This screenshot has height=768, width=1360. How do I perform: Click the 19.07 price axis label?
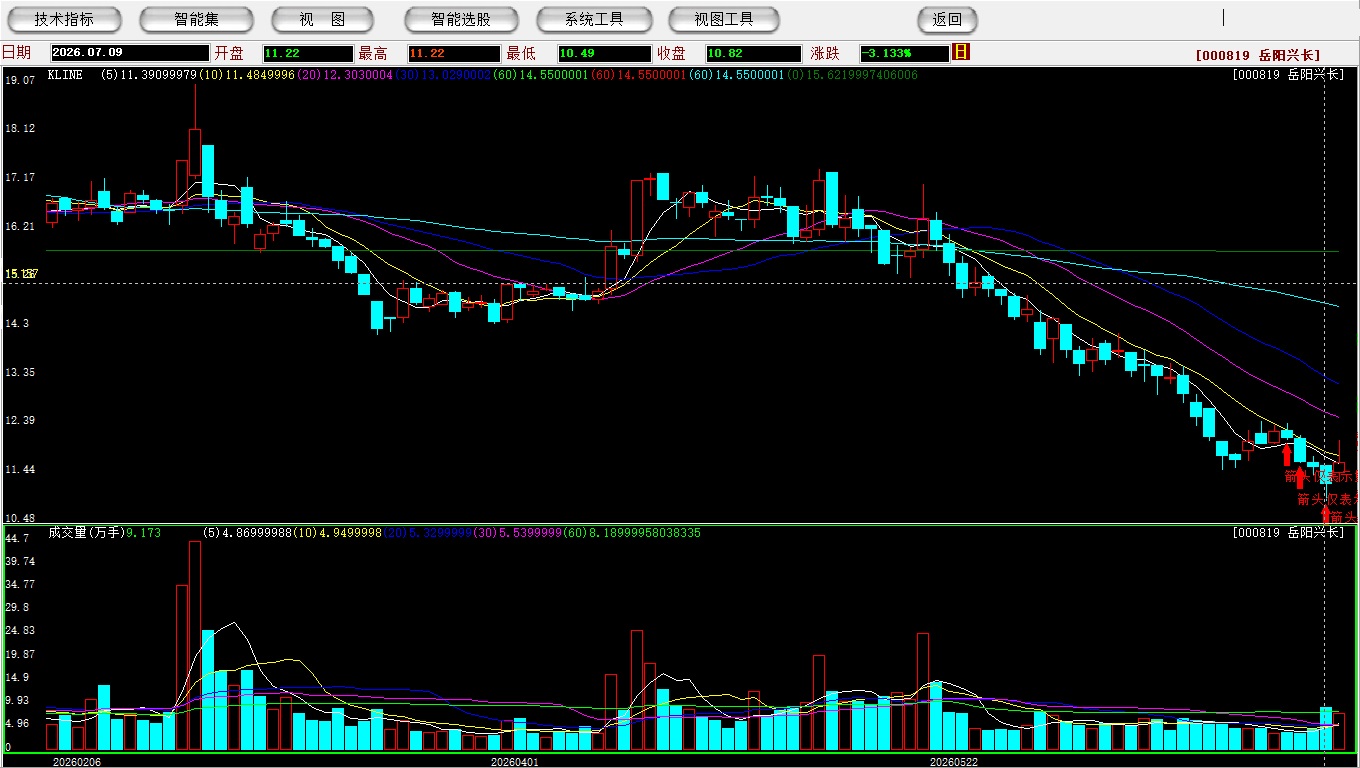tap(20, 79)
